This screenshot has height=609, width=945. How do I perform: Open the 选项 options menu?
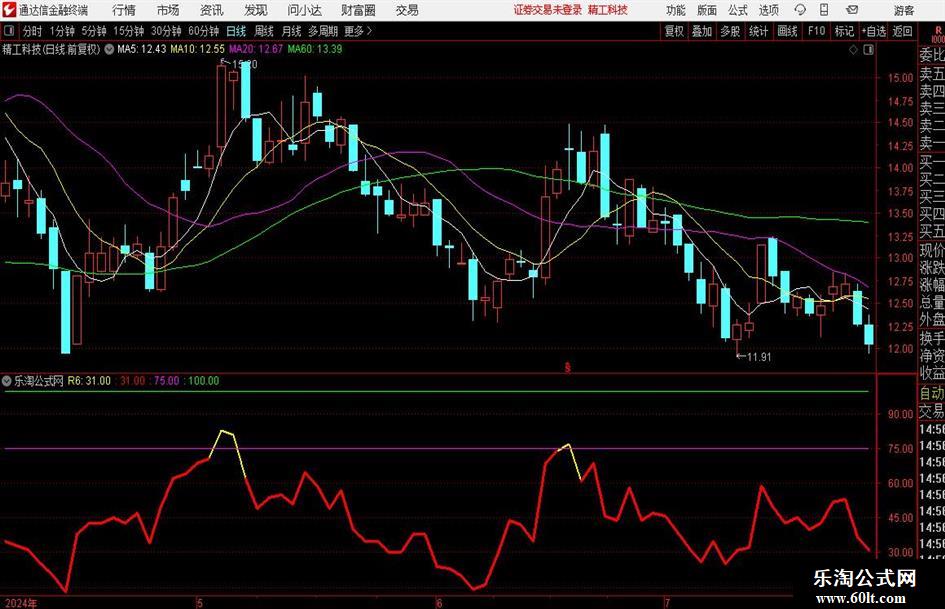(x=768, y=10)
